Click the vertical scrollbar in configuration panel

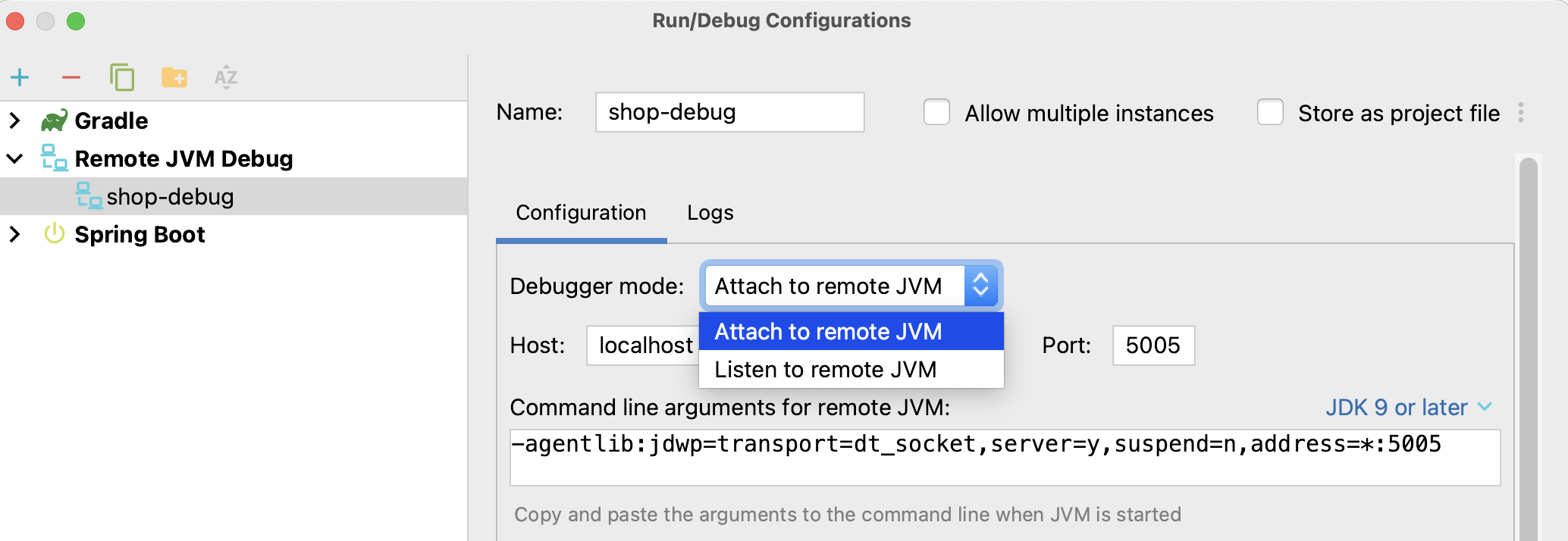click(x=1529, y=349)
